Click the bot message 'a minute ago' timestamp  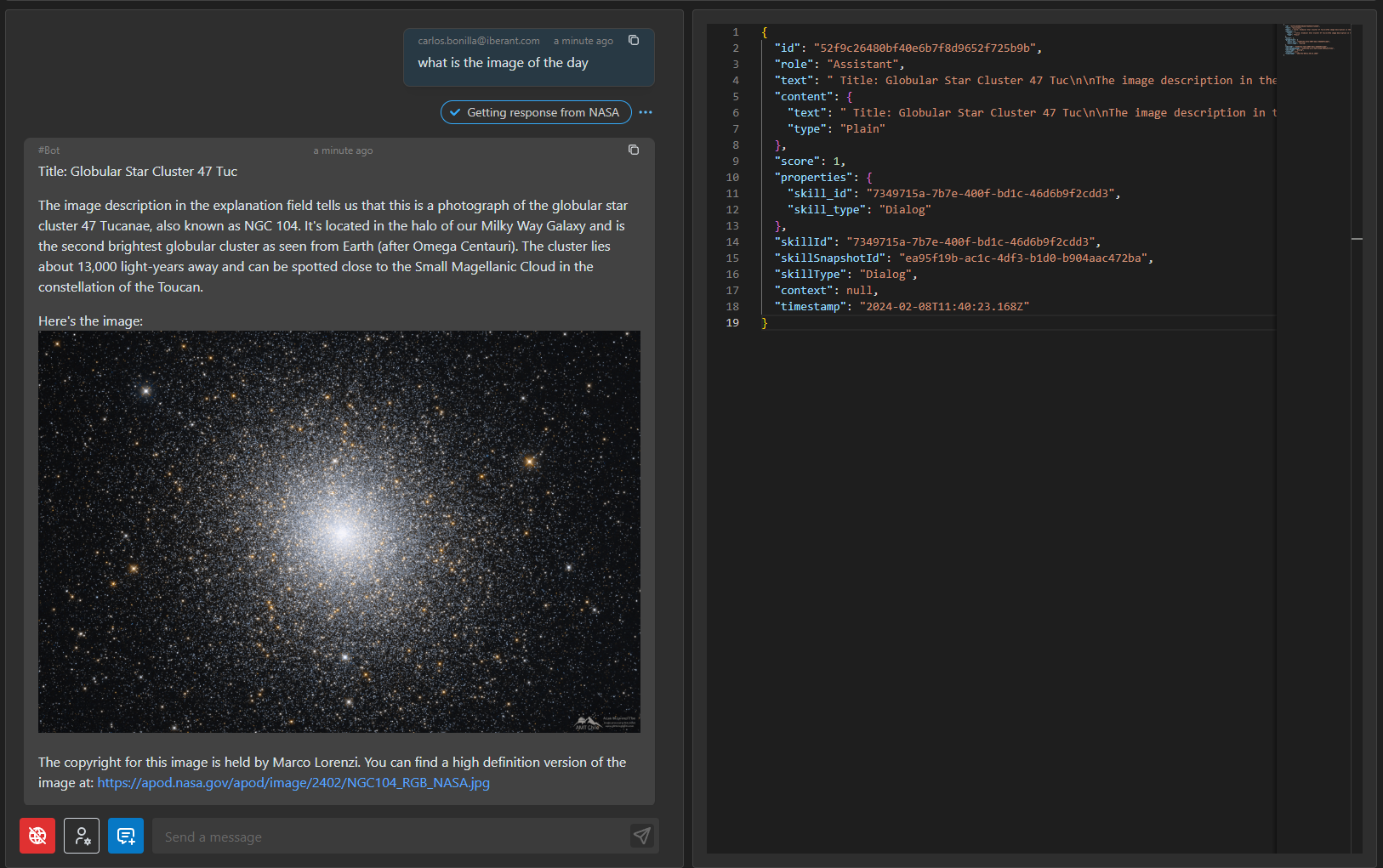pyautogui.click(x=343, y=150)
